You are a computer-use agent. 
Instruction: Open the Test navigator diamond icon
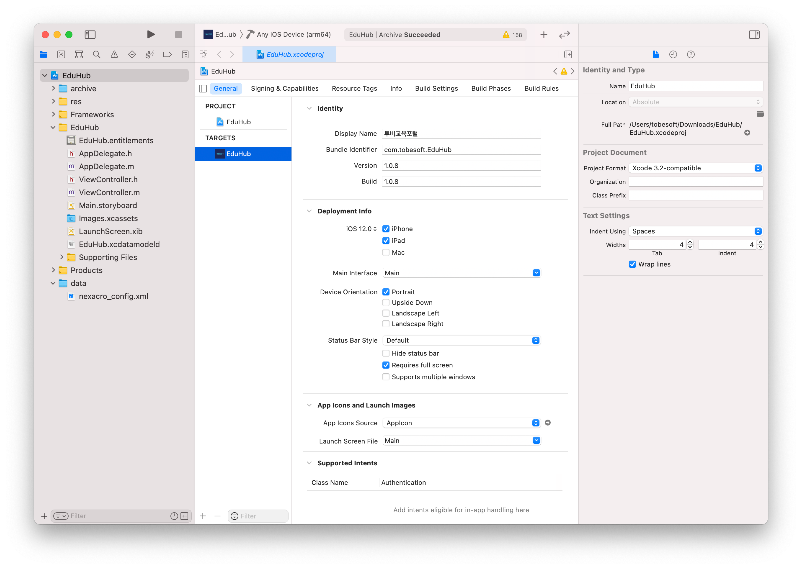pyautogui.click(x=132, y=54)
